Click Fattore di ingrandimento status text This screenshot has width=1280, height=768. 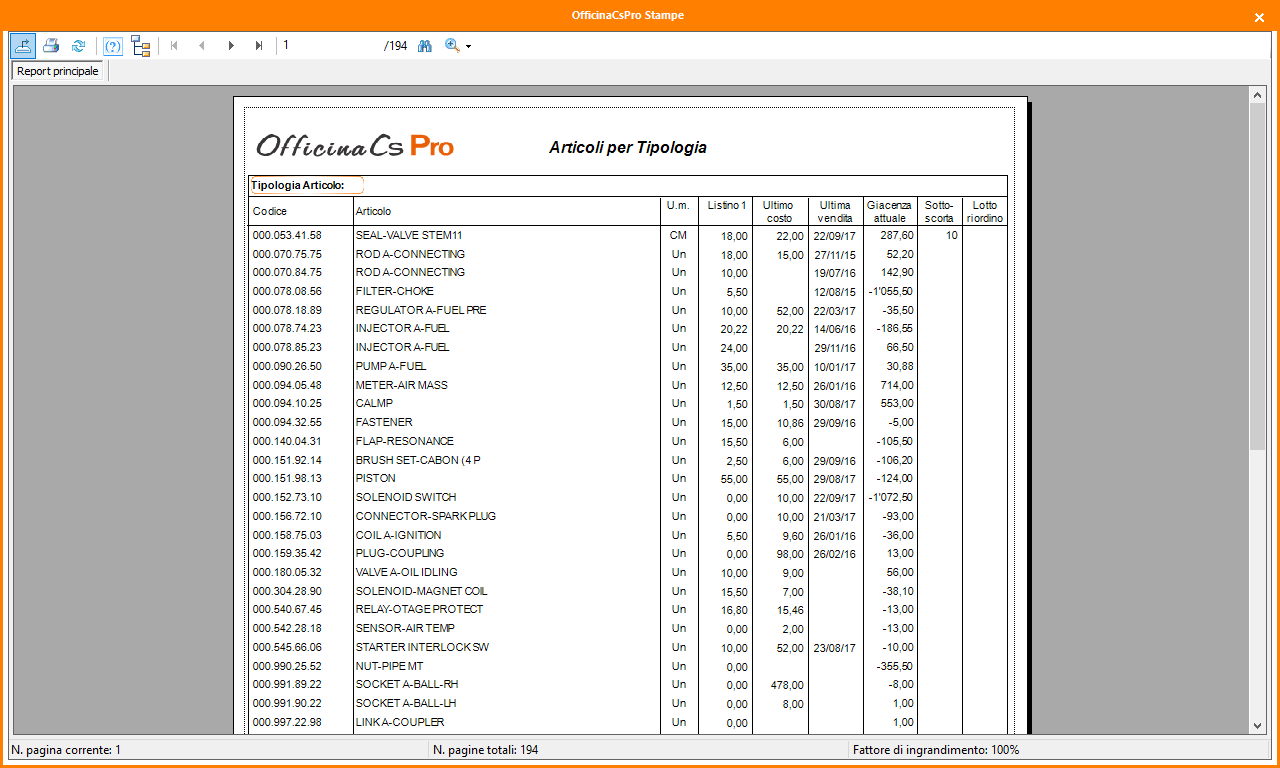(936, 749)
